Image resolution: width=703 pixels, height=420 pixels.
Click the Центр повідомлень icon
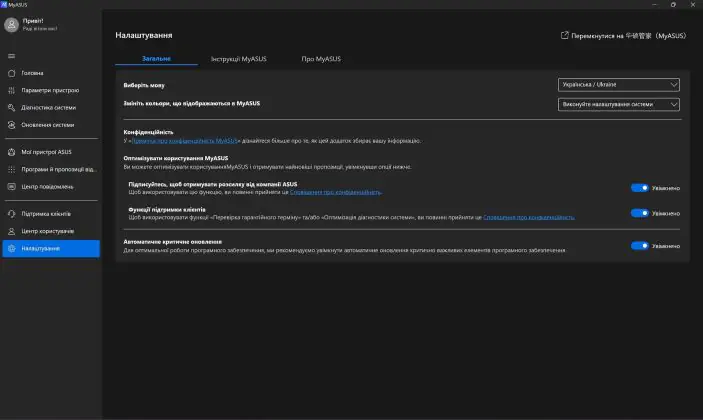[x=12, y=186]
